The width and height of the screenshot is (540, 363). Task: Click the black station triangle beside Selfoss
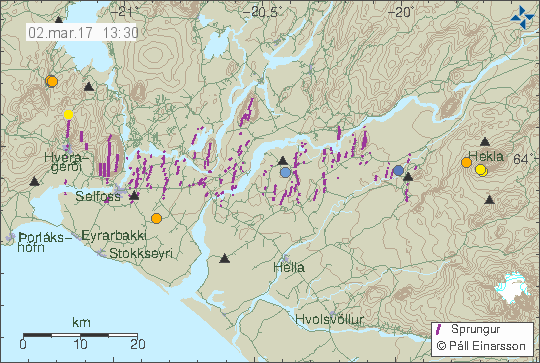[x=134, y=196]
